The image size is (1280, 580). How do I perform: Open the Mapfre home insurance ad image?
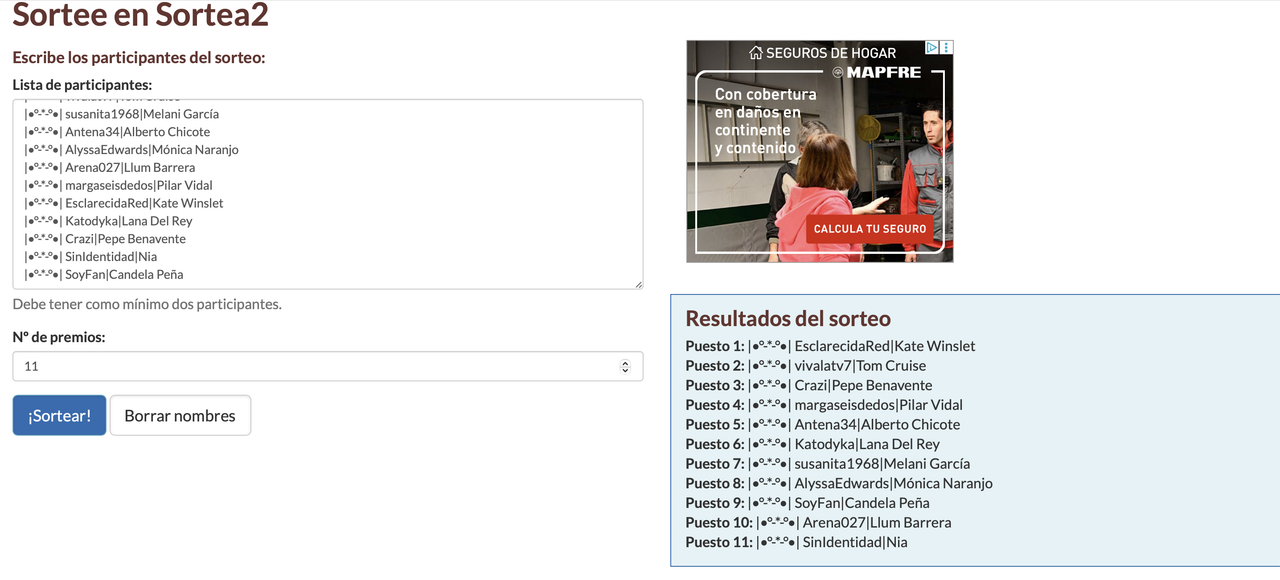pyautogui.click(x=820, y=151)
